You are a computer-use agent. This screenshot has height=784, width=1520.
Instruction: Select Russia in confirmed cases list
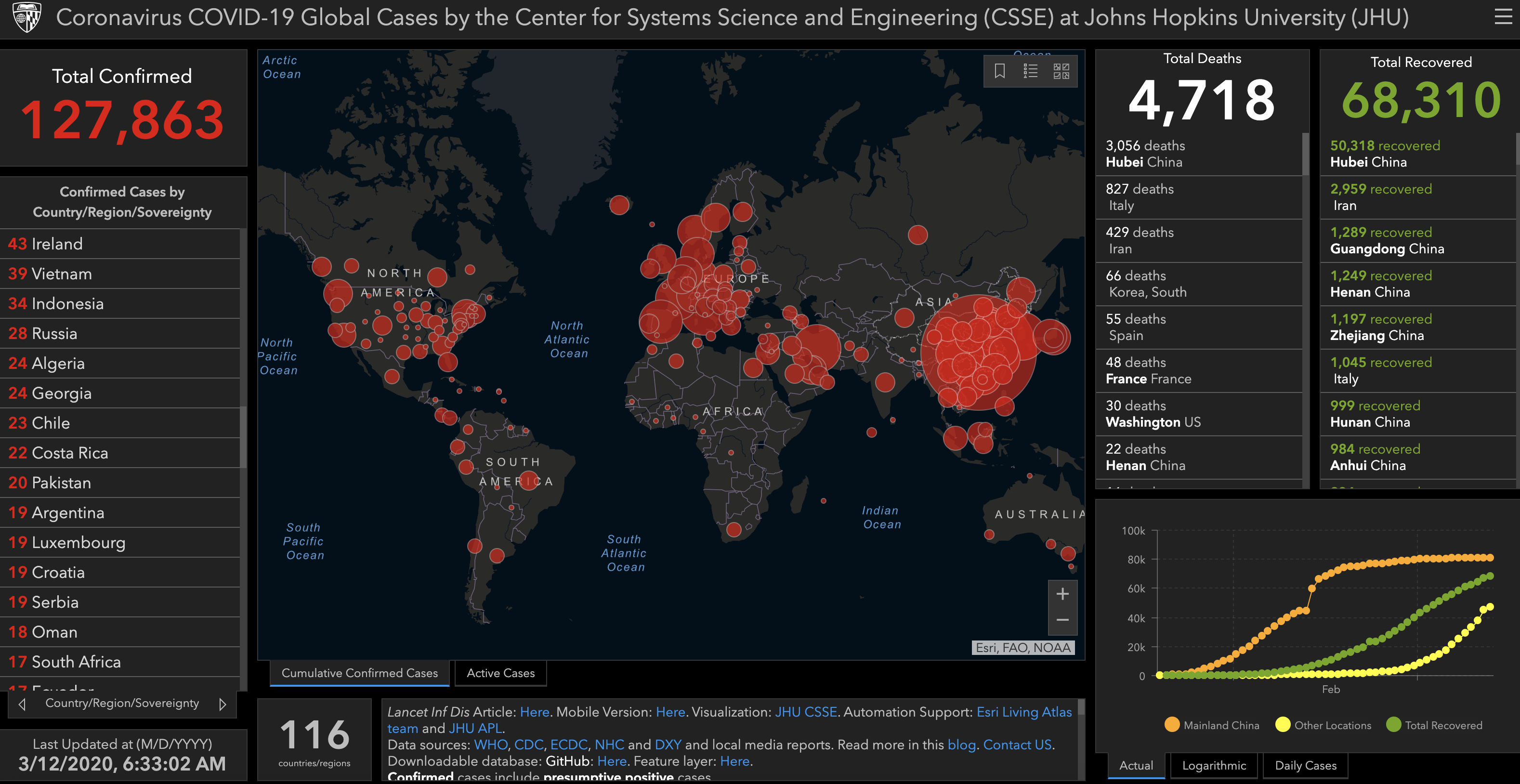click(54, 333)
